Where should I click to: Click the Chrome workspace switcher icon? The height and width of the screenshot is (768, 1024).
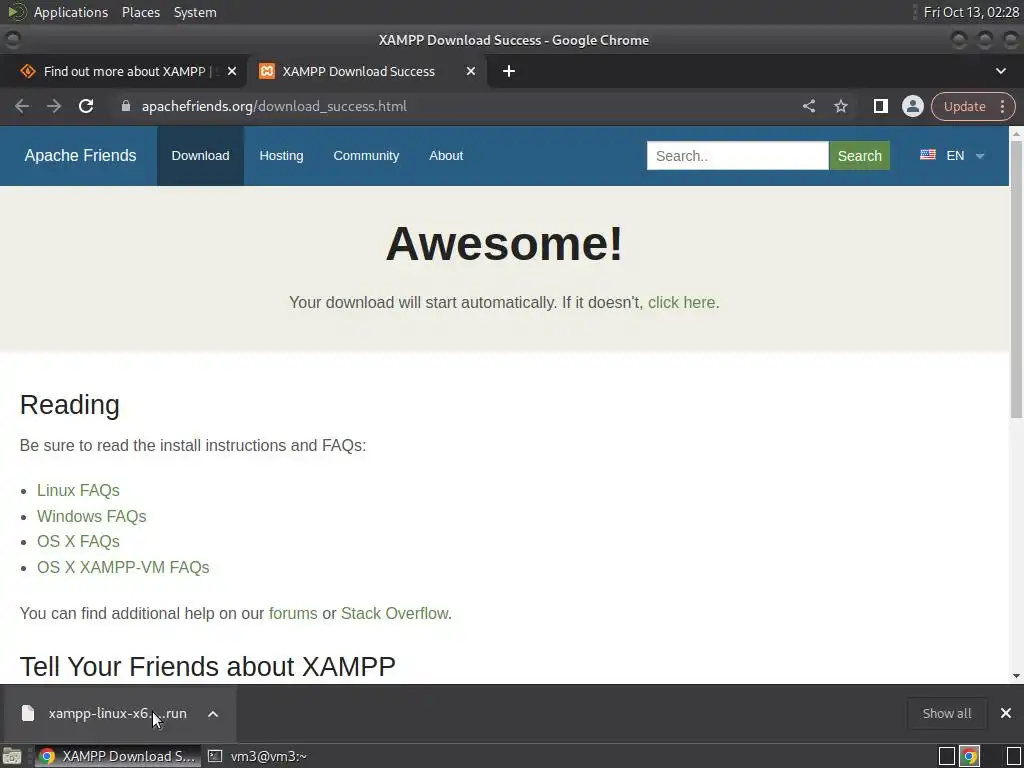(969, 756)
